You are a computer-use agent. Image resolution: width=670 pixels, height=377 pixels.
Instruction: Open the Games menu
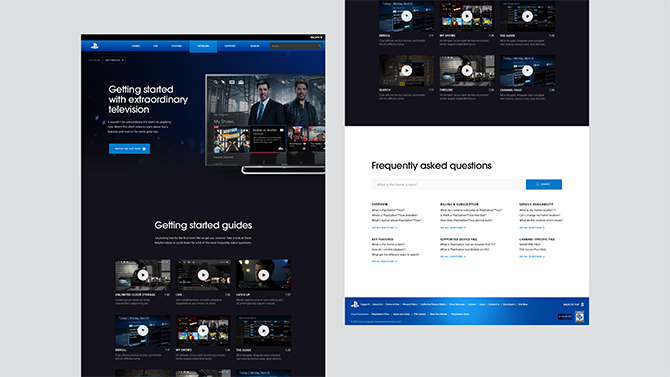click(136, 46)
